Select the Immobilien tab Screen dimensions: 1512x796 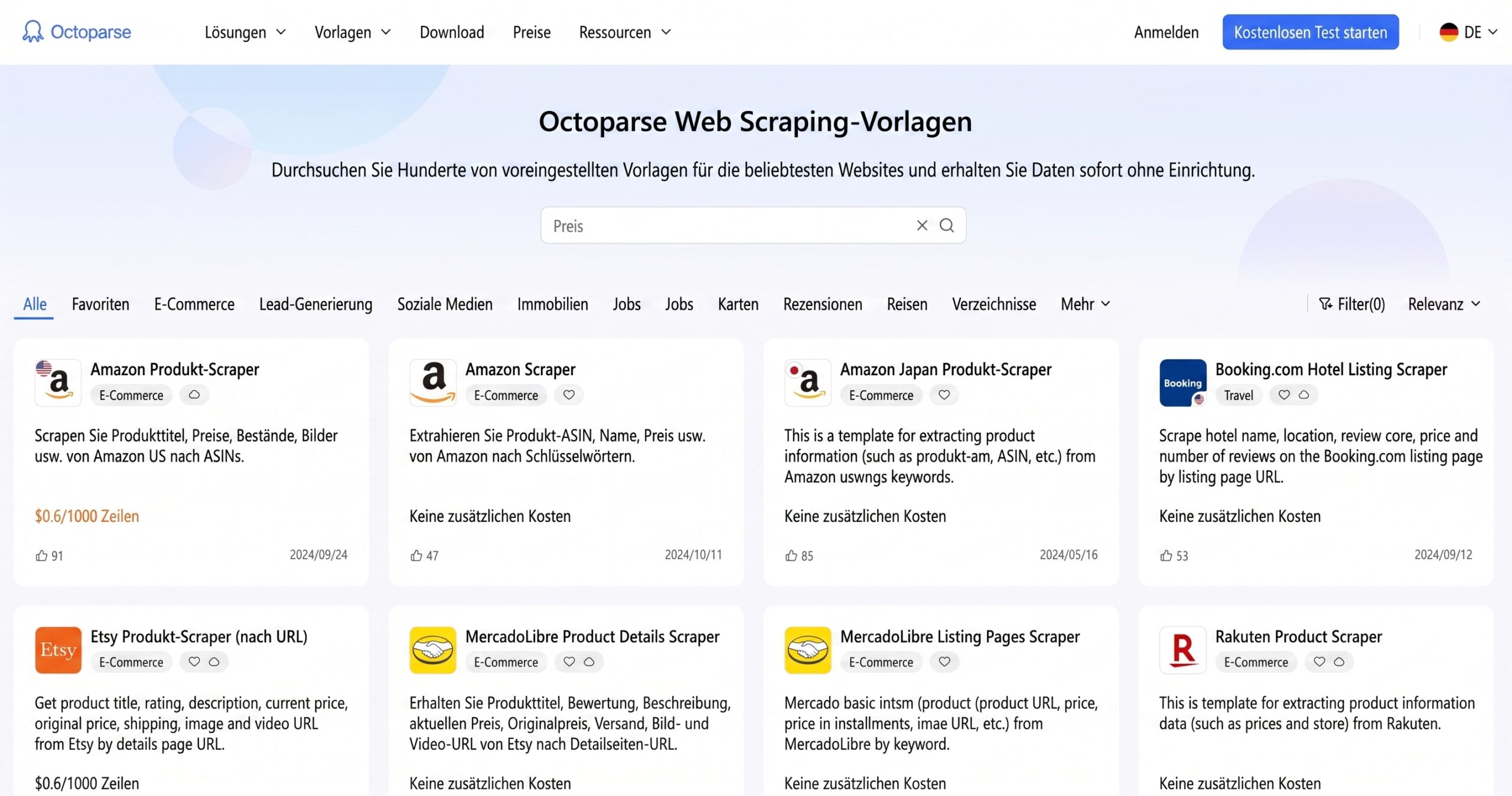click(552, 304)
